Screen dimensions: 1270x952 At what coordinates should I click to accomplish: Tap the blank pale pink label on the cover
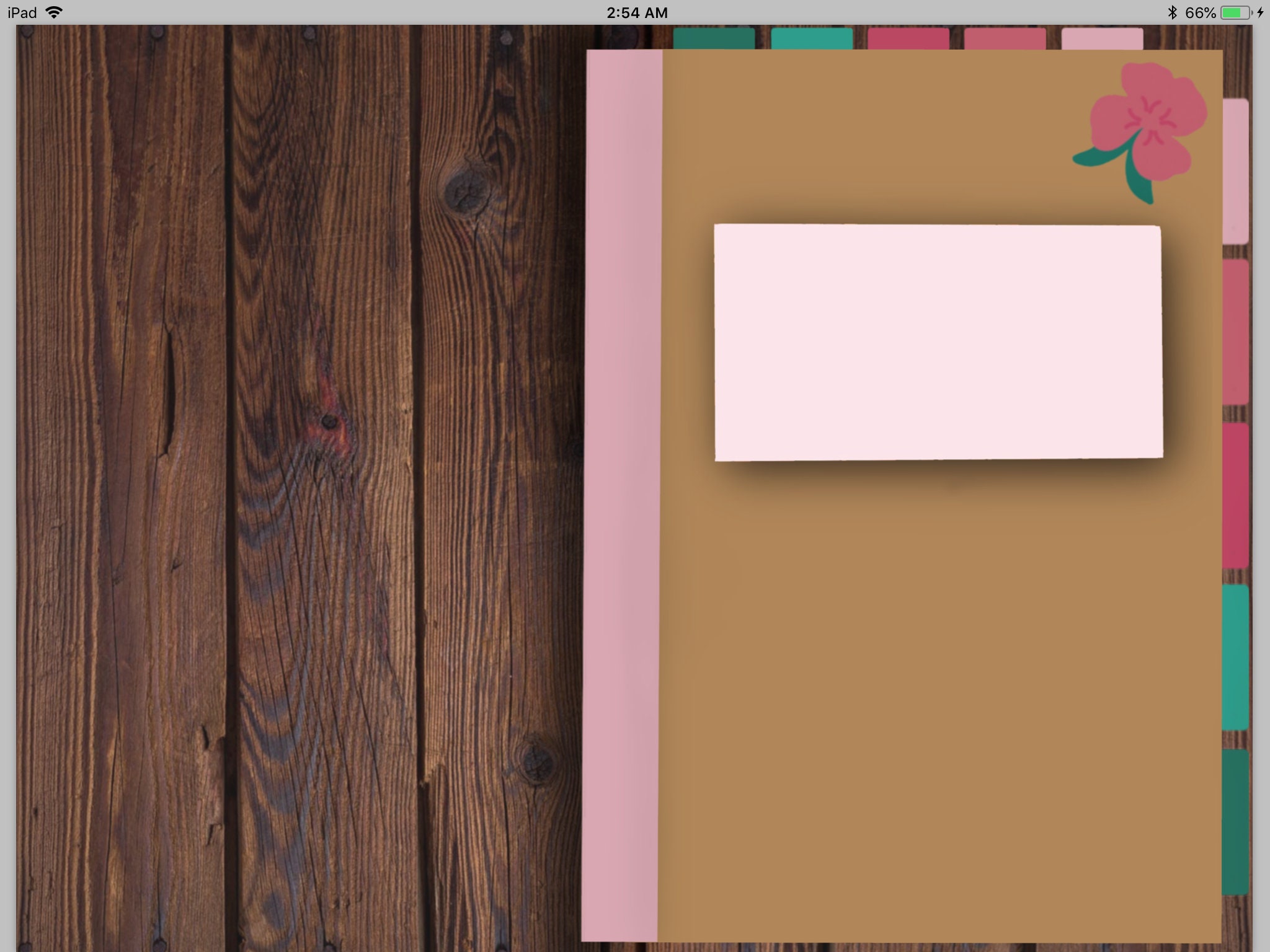coord(938,342)
